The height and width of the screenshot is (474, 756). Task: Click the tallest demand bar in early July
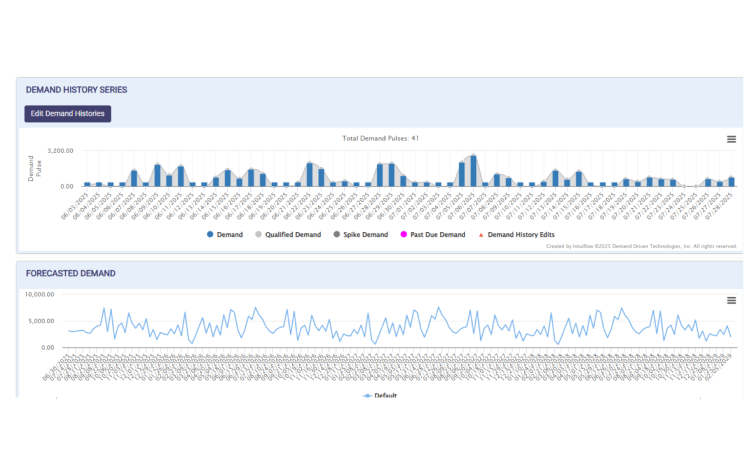point(473,171)
